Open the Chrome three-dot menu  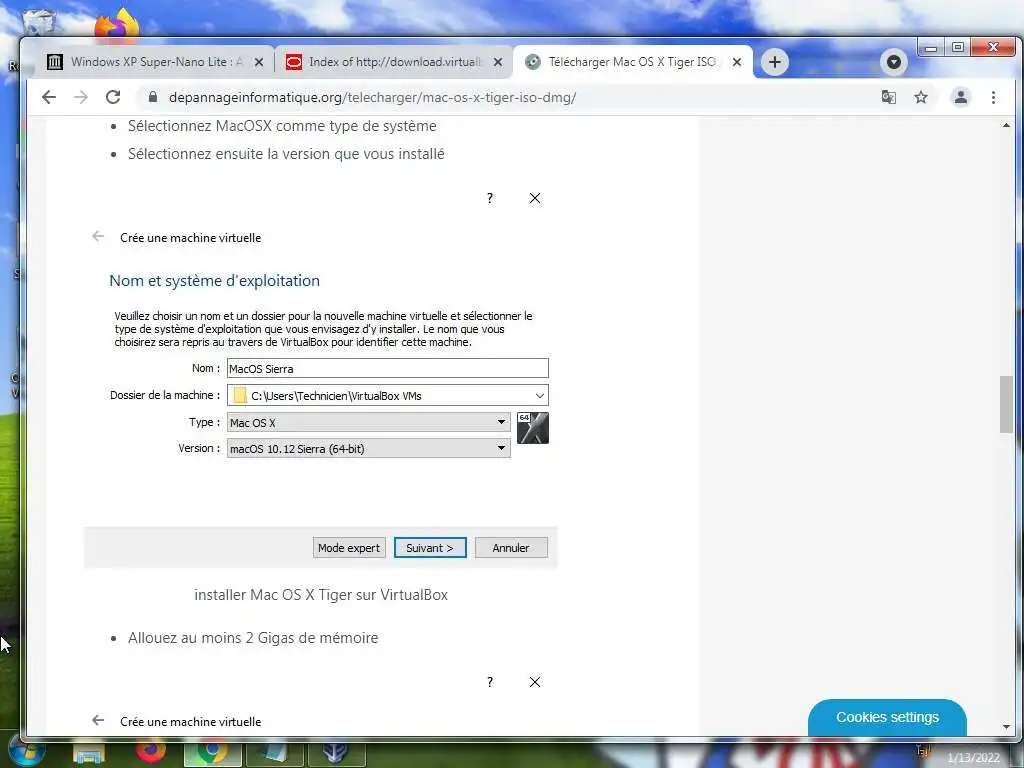click(x=993, y=97)
